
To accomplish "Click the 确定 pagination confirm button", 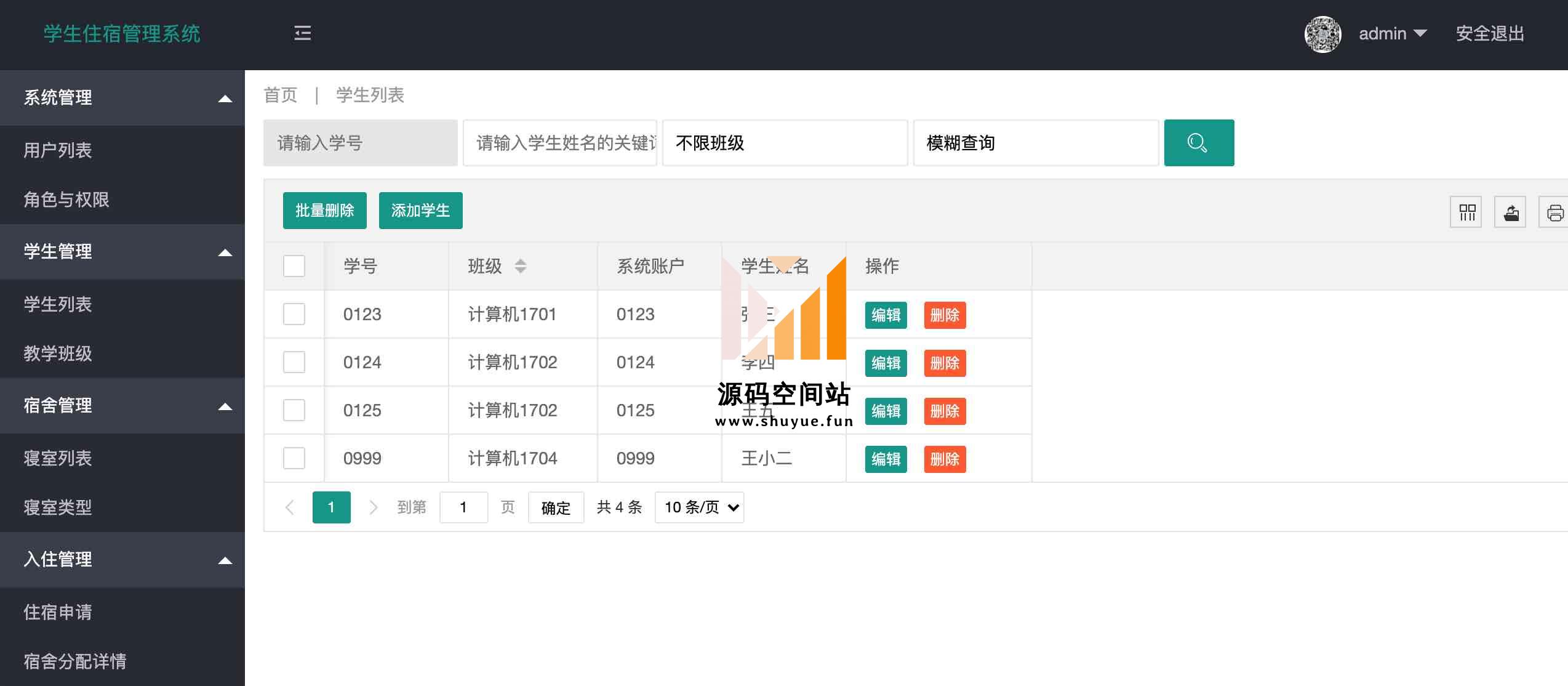I will pyautogui.click(x=556, y=507).
